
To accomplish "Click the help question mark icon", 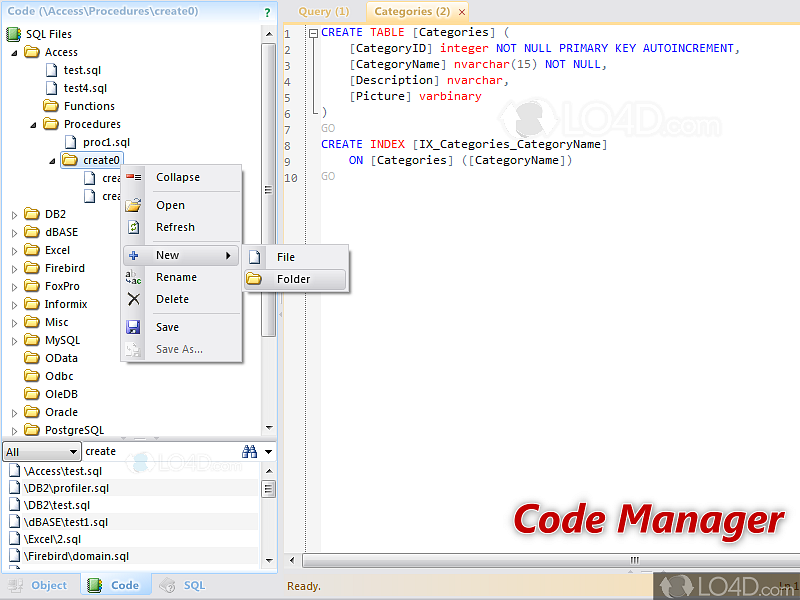I will click(267, 13).
